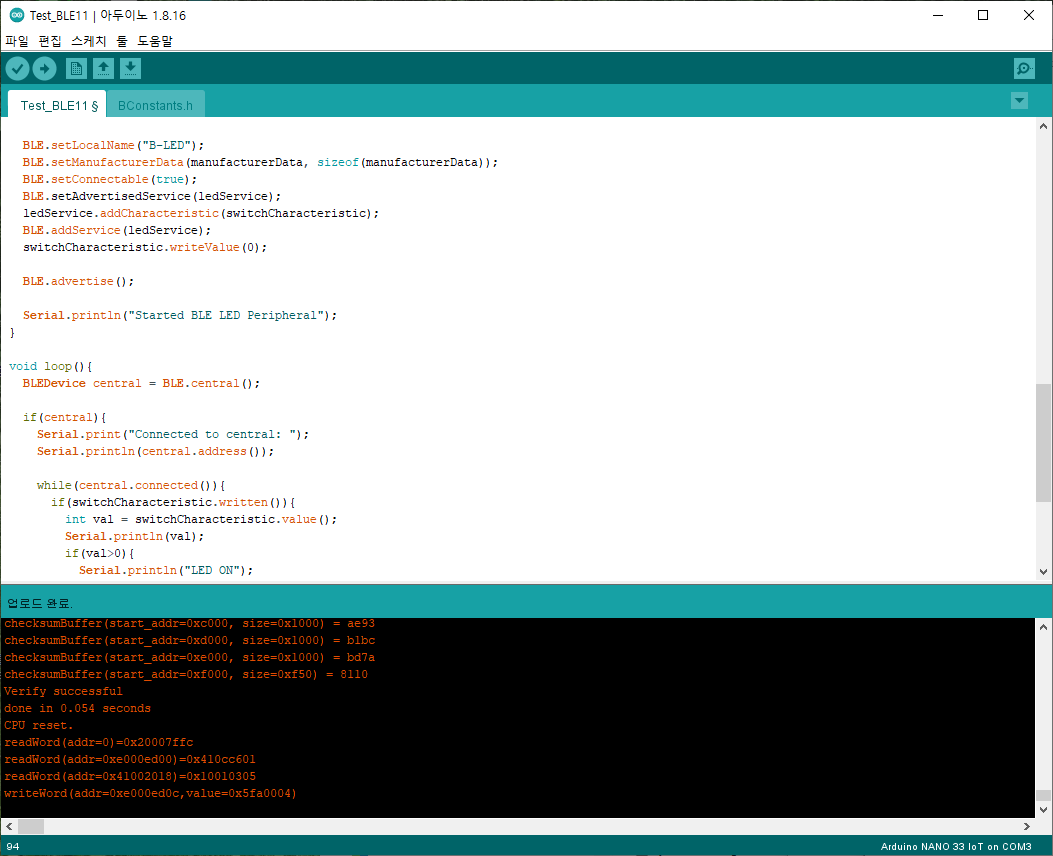Close the Arduino IDE window
Image resolution: width=1053 pixels, height=856 pixels.
1029,15
